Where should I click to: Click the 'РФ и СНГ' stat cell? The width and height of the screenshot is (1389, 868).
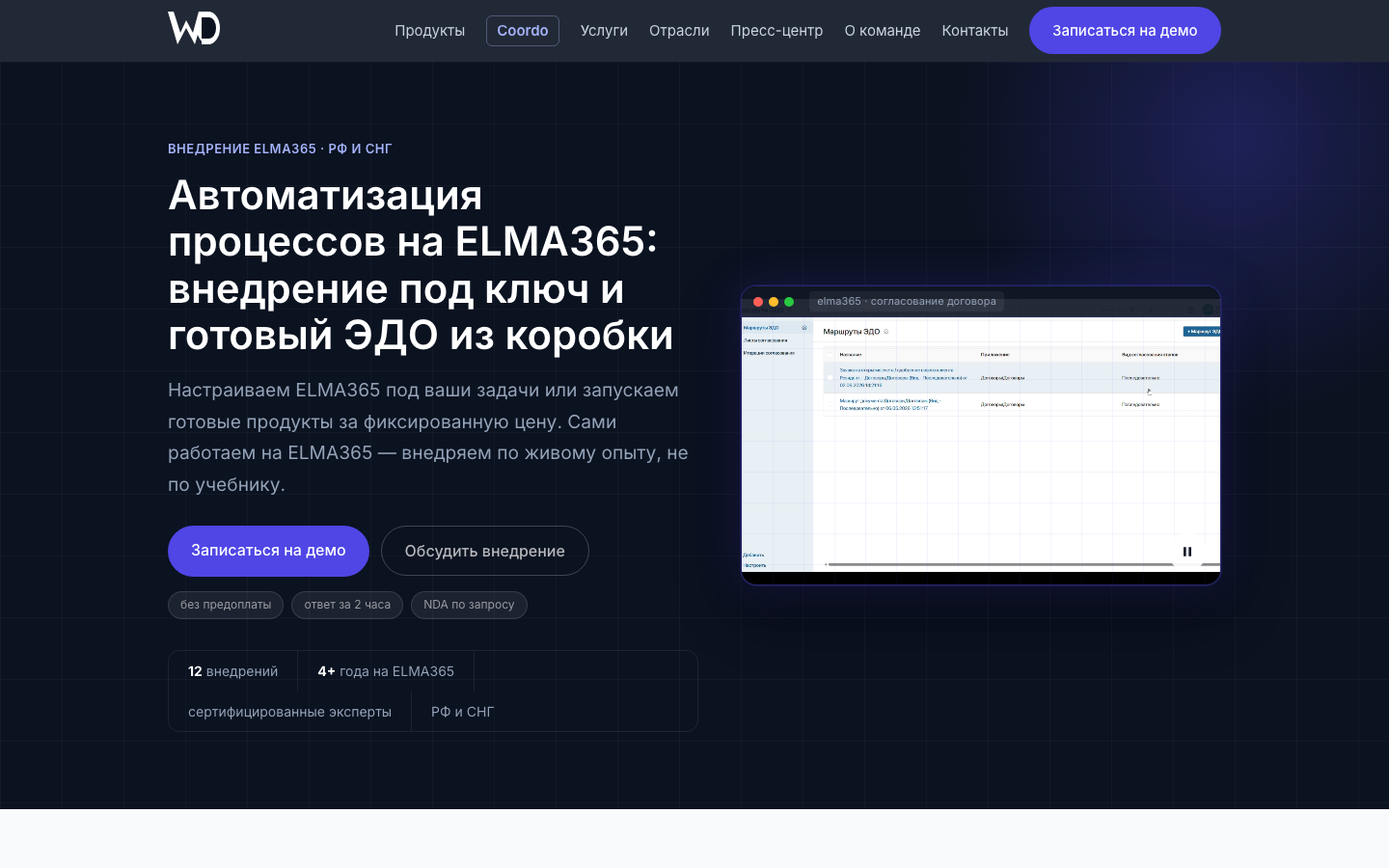click(x=462, y=712)
